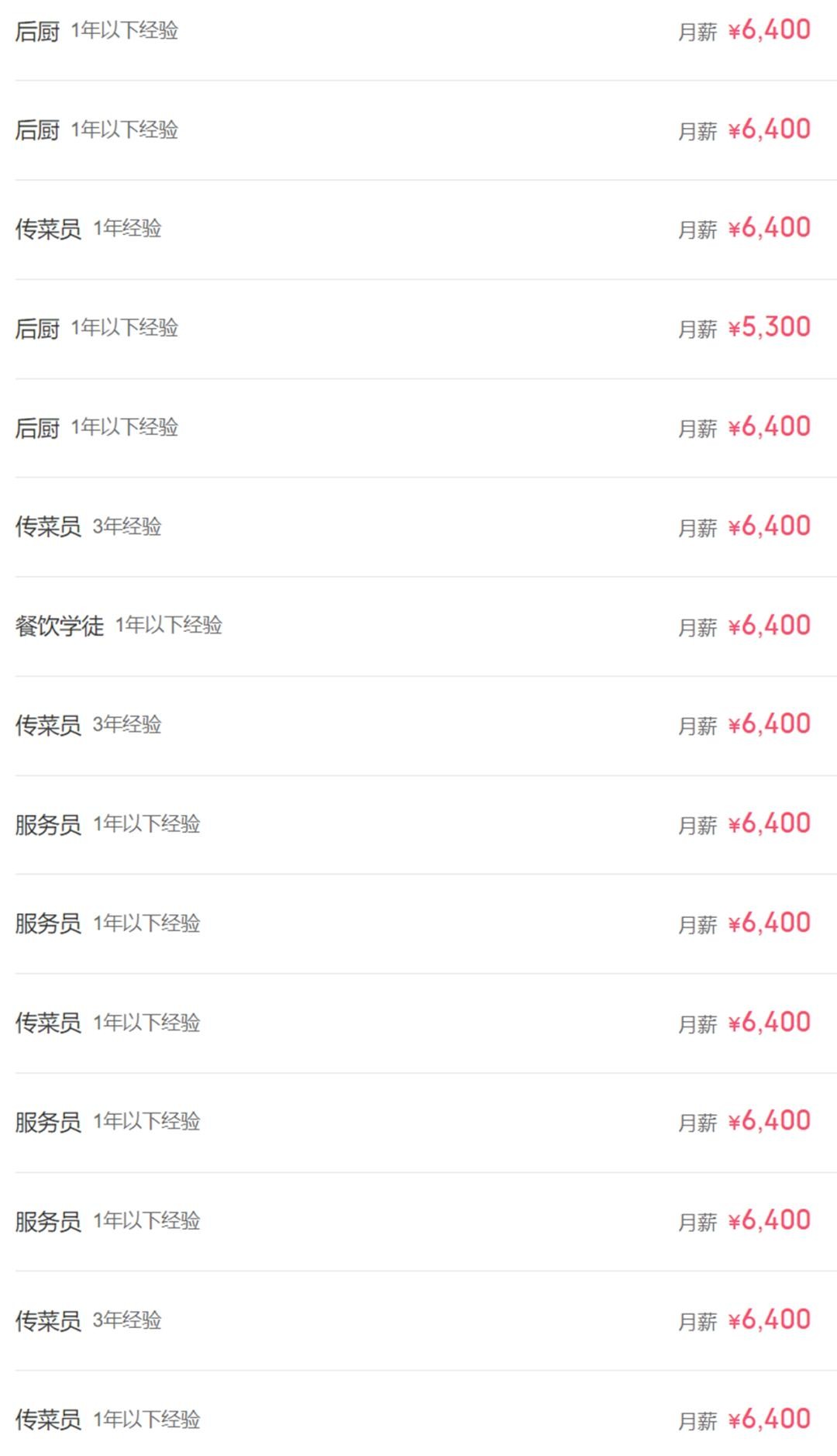837x1456 pixels.
Task: Open 传菜员 3年经验 listing right below 餐饮学徒
Action: point(48,725)
